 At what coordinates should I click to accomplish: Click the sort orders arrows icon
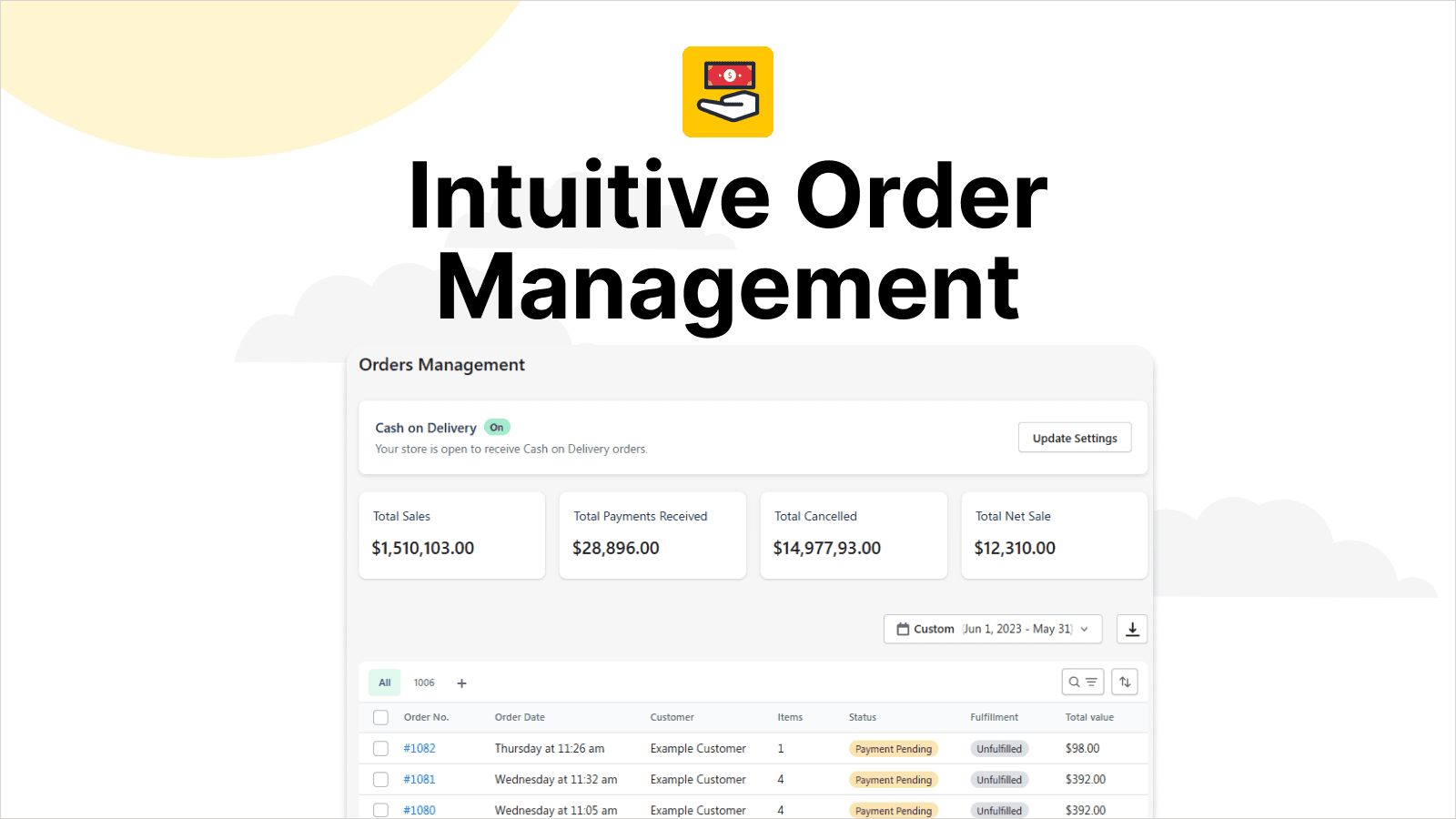point(1125,682)
